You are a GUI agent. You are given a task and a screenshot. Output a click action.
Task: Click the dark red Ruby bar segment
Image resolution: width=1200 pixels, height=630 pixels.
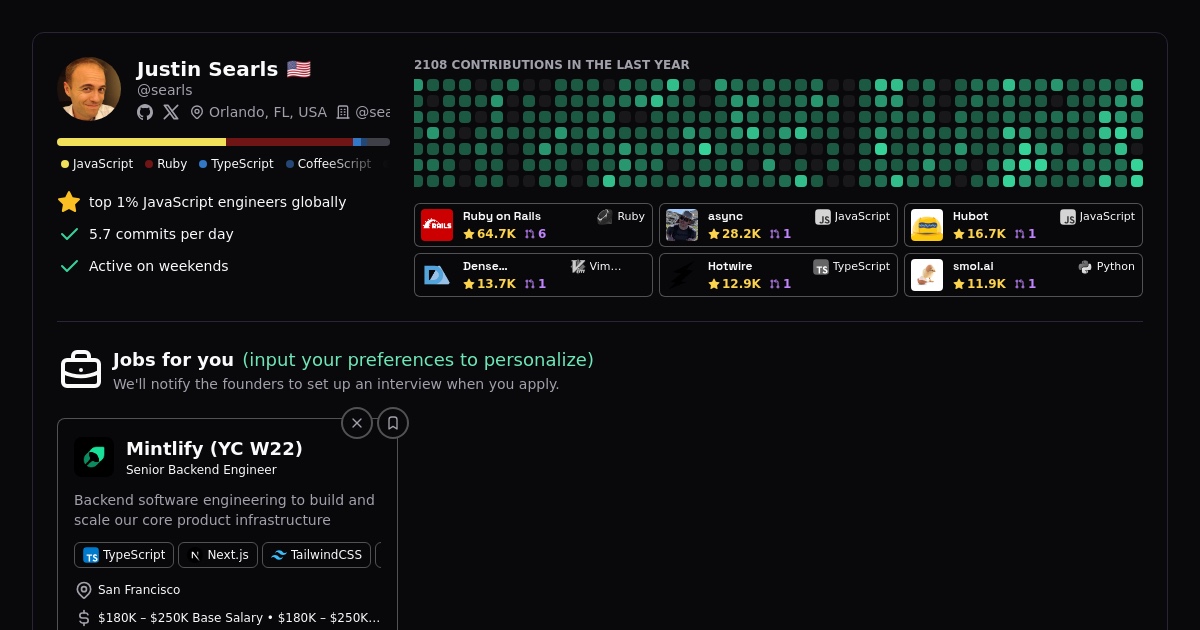pyautogui.click(x=289, y=142)
